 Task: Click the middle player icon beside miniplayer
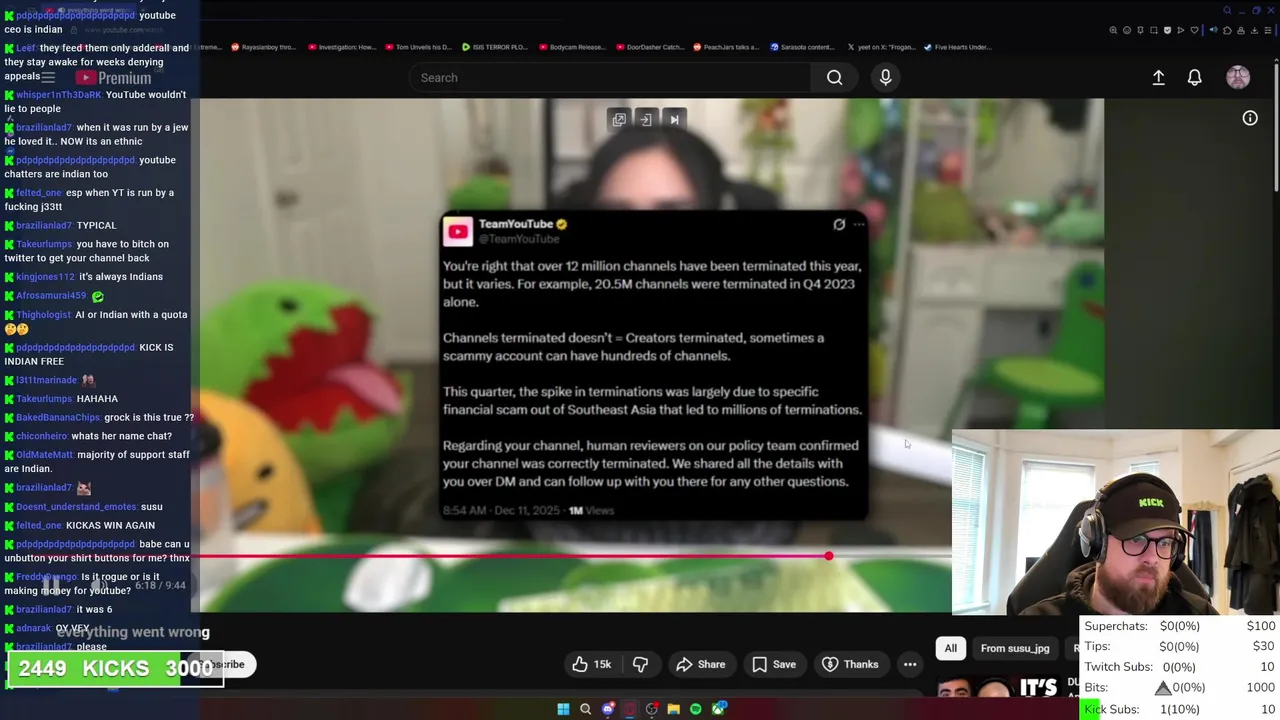[x=646, y=119]
